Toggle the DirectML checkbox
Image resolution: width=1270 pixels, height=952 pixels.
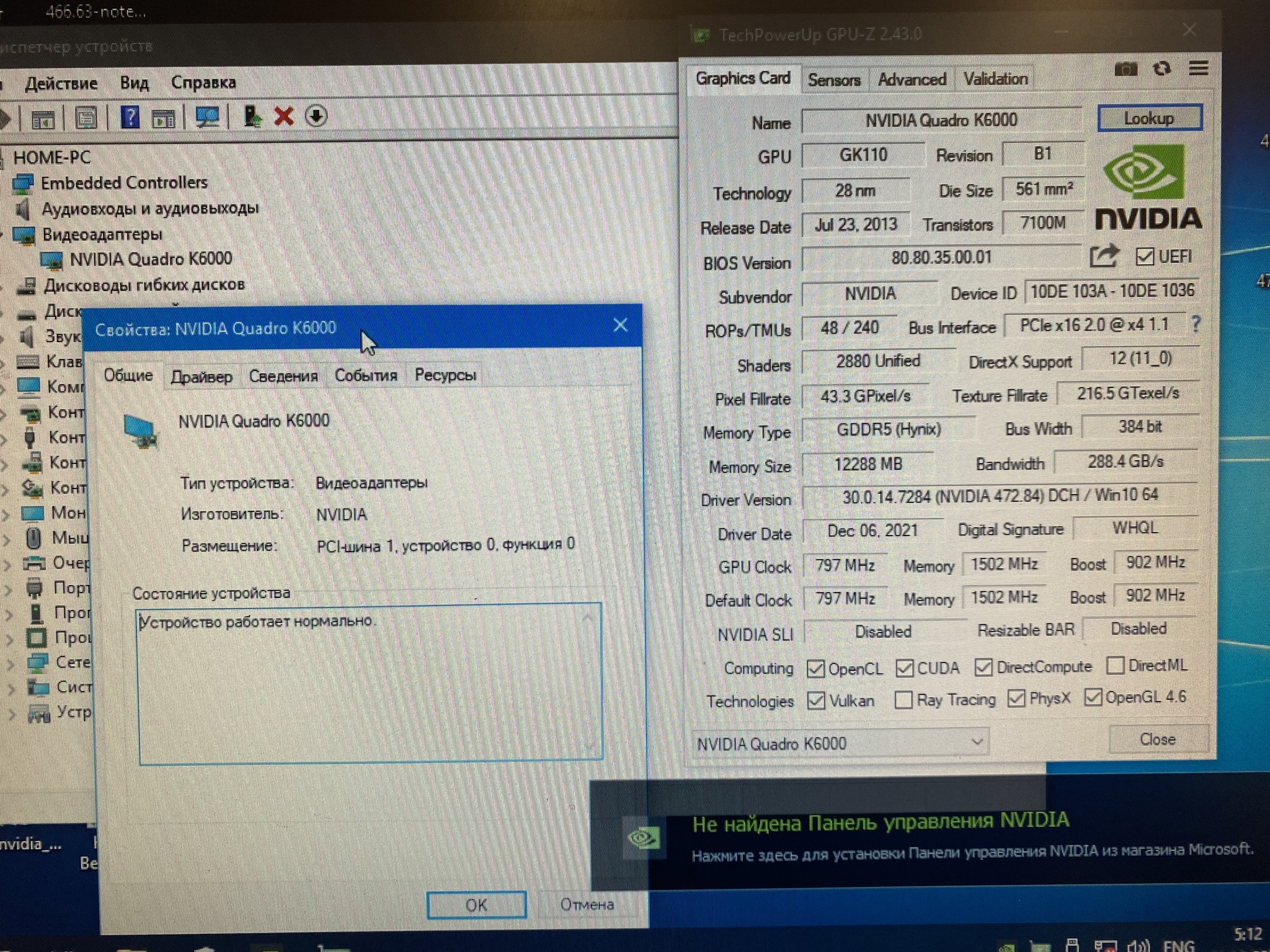[x=1115, y=666]
